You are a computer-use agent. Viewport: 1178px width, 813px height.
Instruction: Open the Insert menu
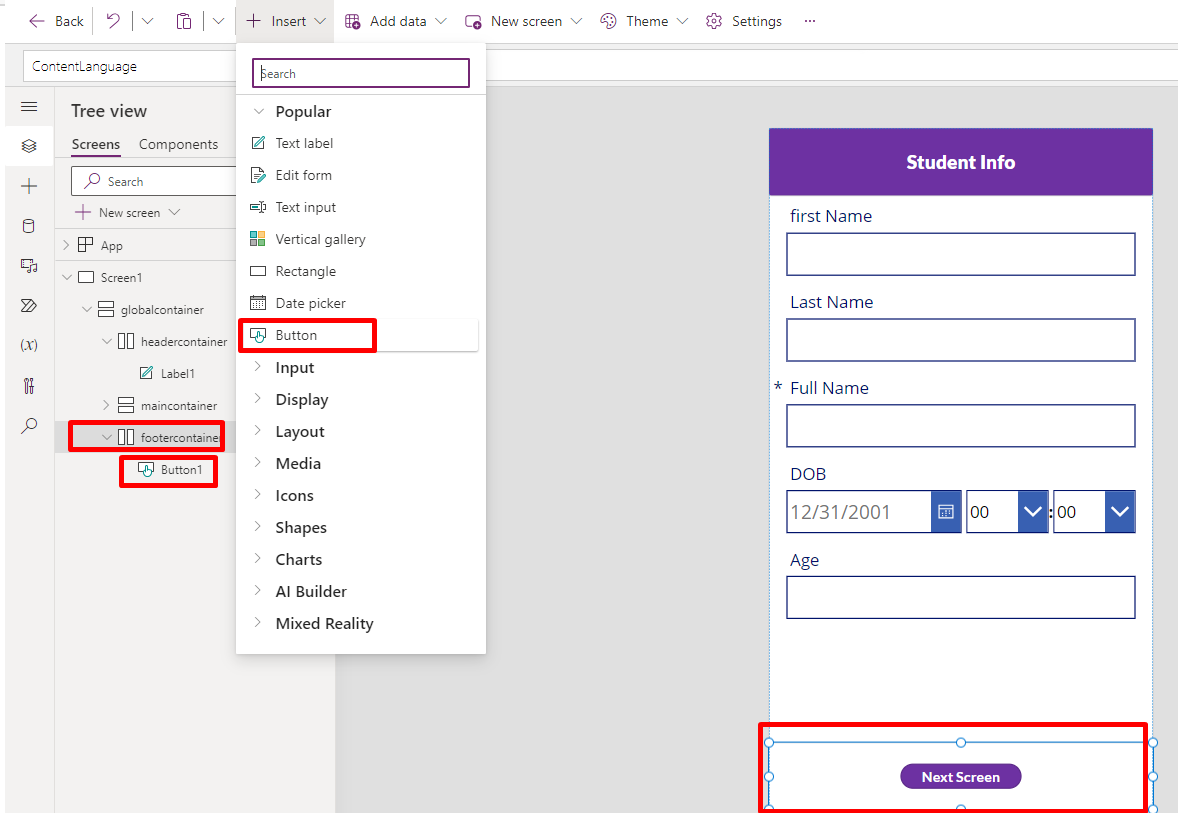285,21
